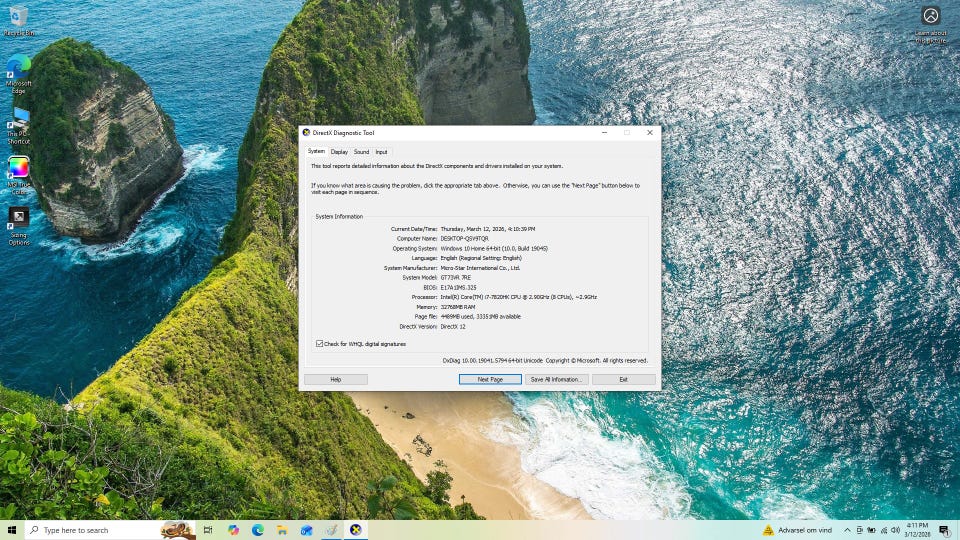Click the taskbar clock and date
Screen dimensions: 960x540
coord(917,530)
